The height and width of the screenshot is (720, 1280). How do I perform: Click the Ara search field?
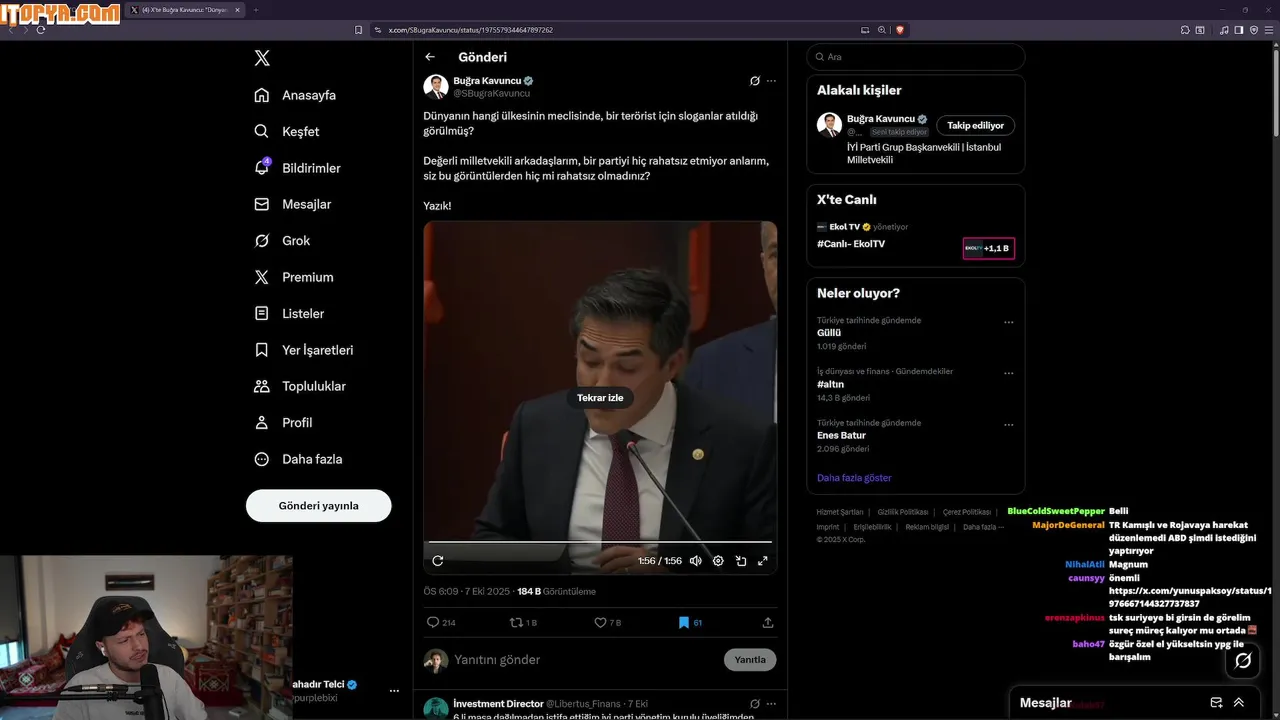click(915, 57)
